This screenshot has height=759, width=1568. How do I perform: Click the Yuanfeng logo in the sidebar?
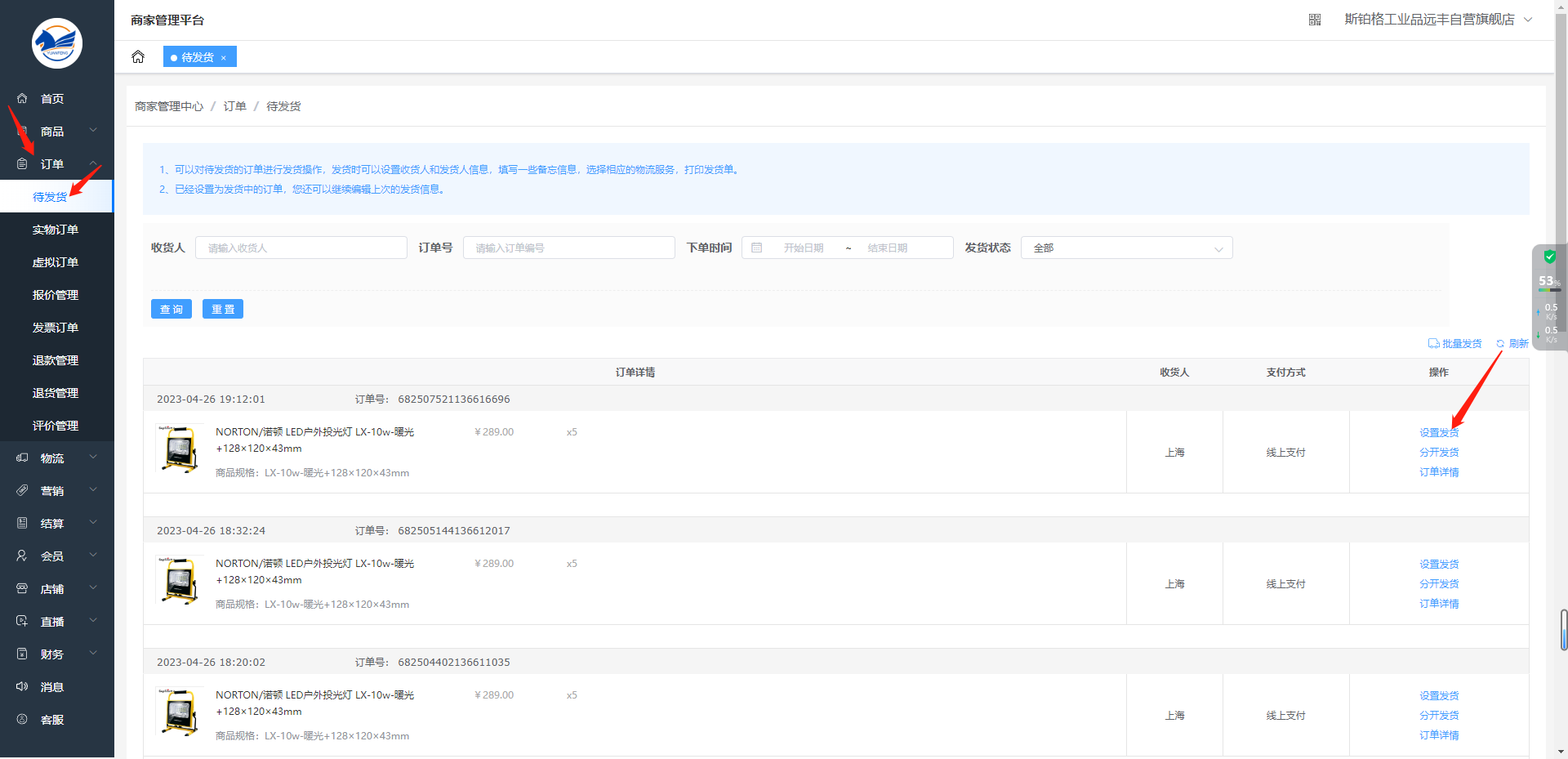(57, 43)
